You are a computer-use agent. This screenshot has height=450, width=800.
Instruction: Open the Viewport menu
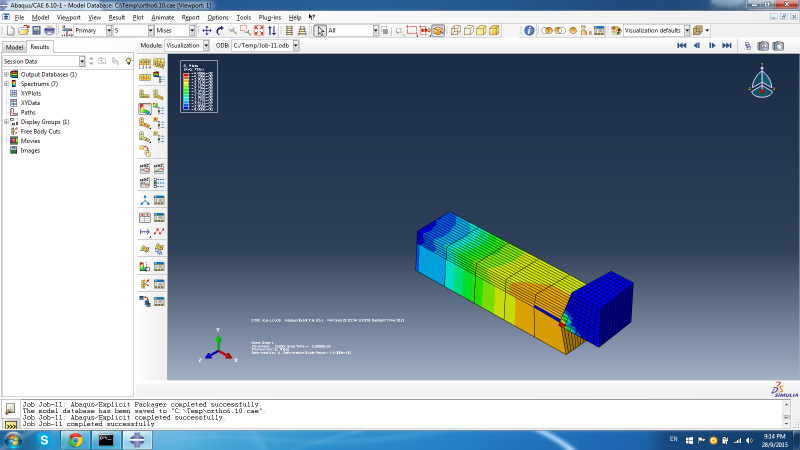(x=68, y=17)
